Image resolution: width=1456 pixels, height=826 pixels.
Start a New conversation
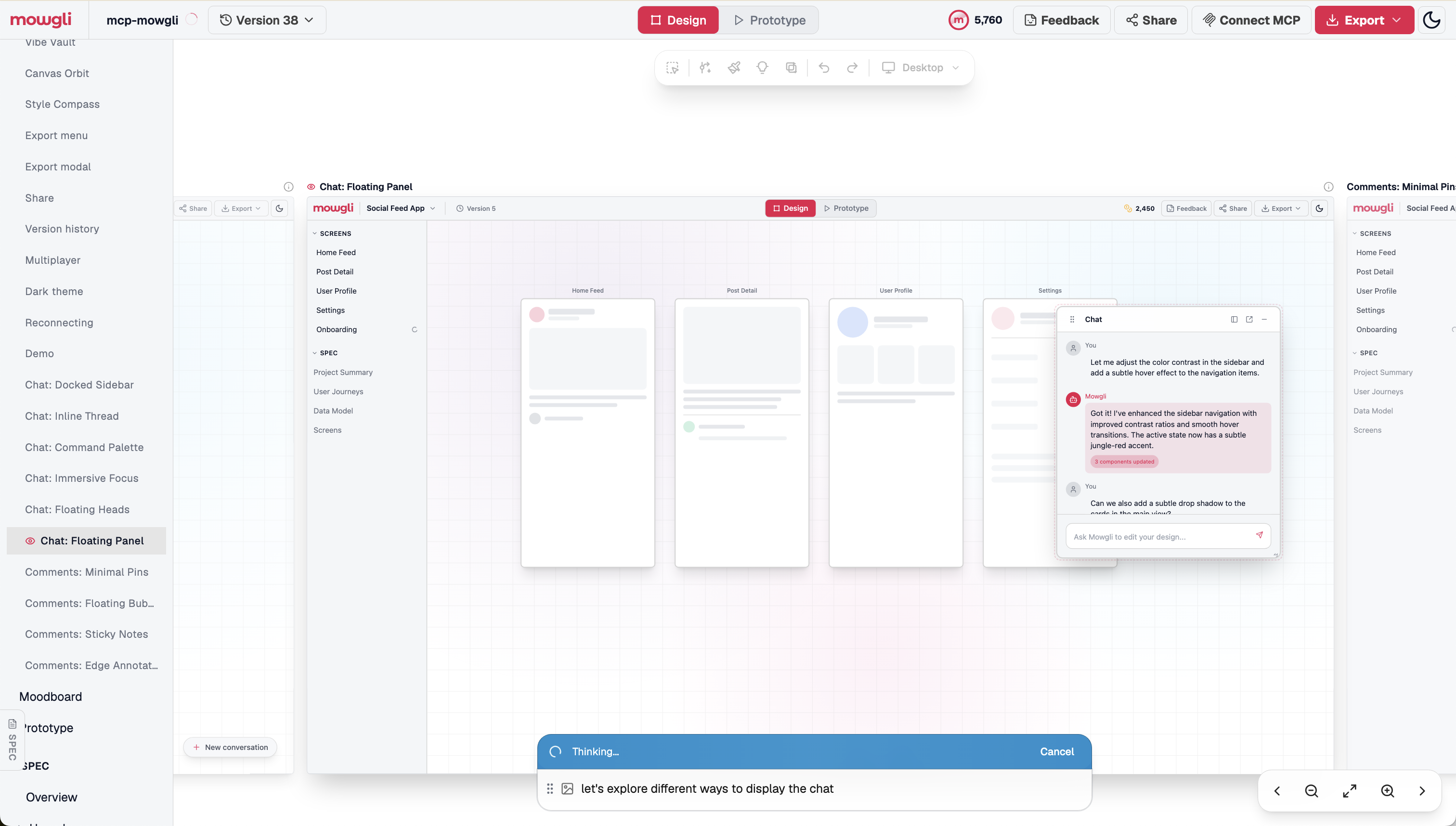click(230, 747)
